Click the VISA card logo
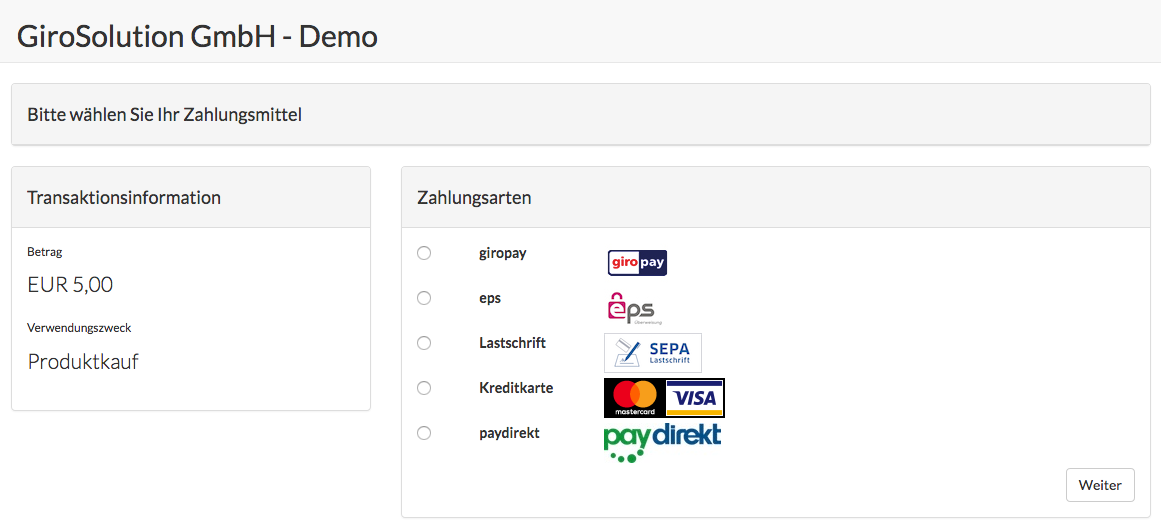The width and height of the screenshot is (1161, 526). coord(695,399)
